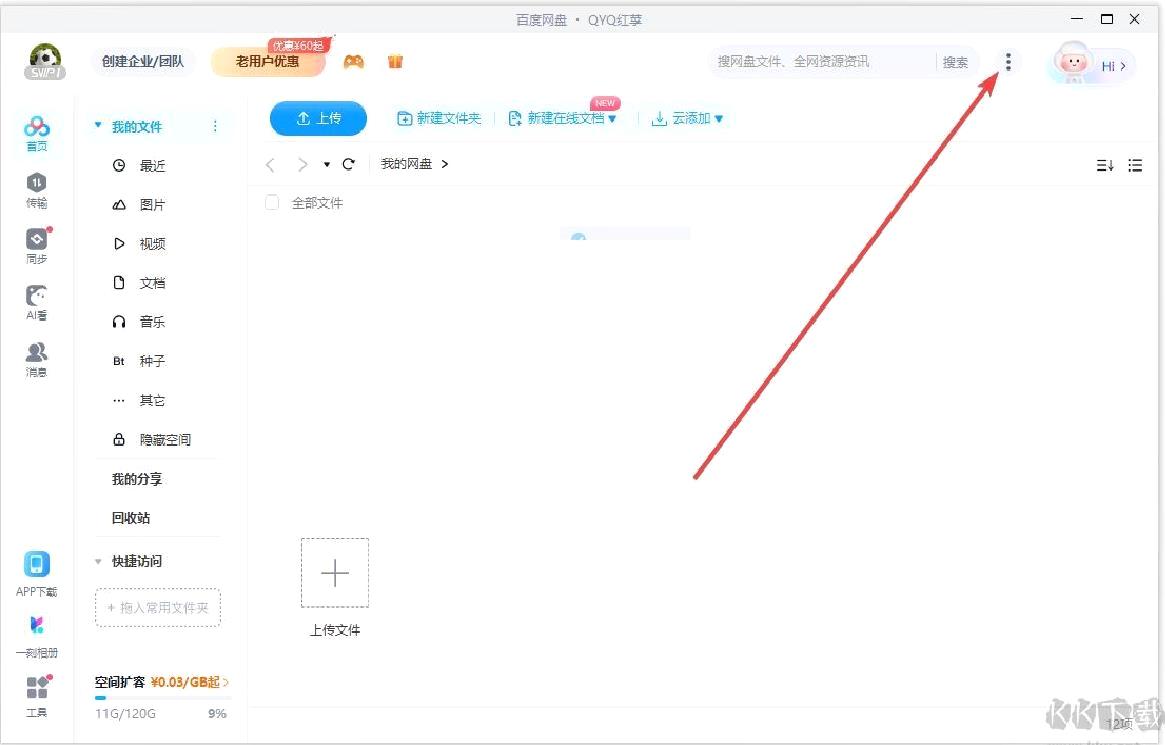This screenshot has height=745, width=1165.
Task: Go forward with the right arrow
Action: (302, 164)
